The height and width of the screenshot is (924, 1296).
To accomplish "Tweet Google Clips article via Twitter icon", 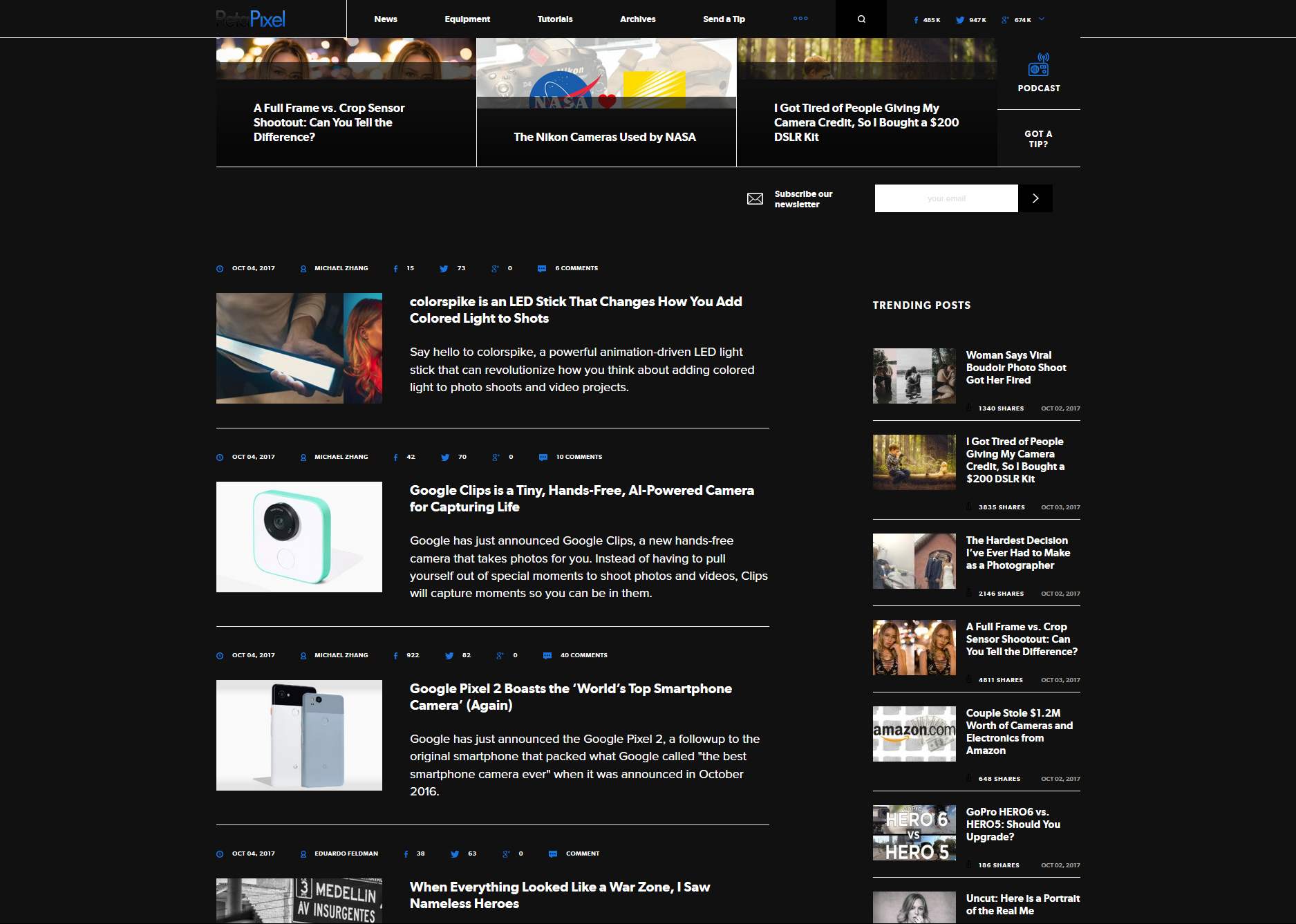I will click(445, 457).
